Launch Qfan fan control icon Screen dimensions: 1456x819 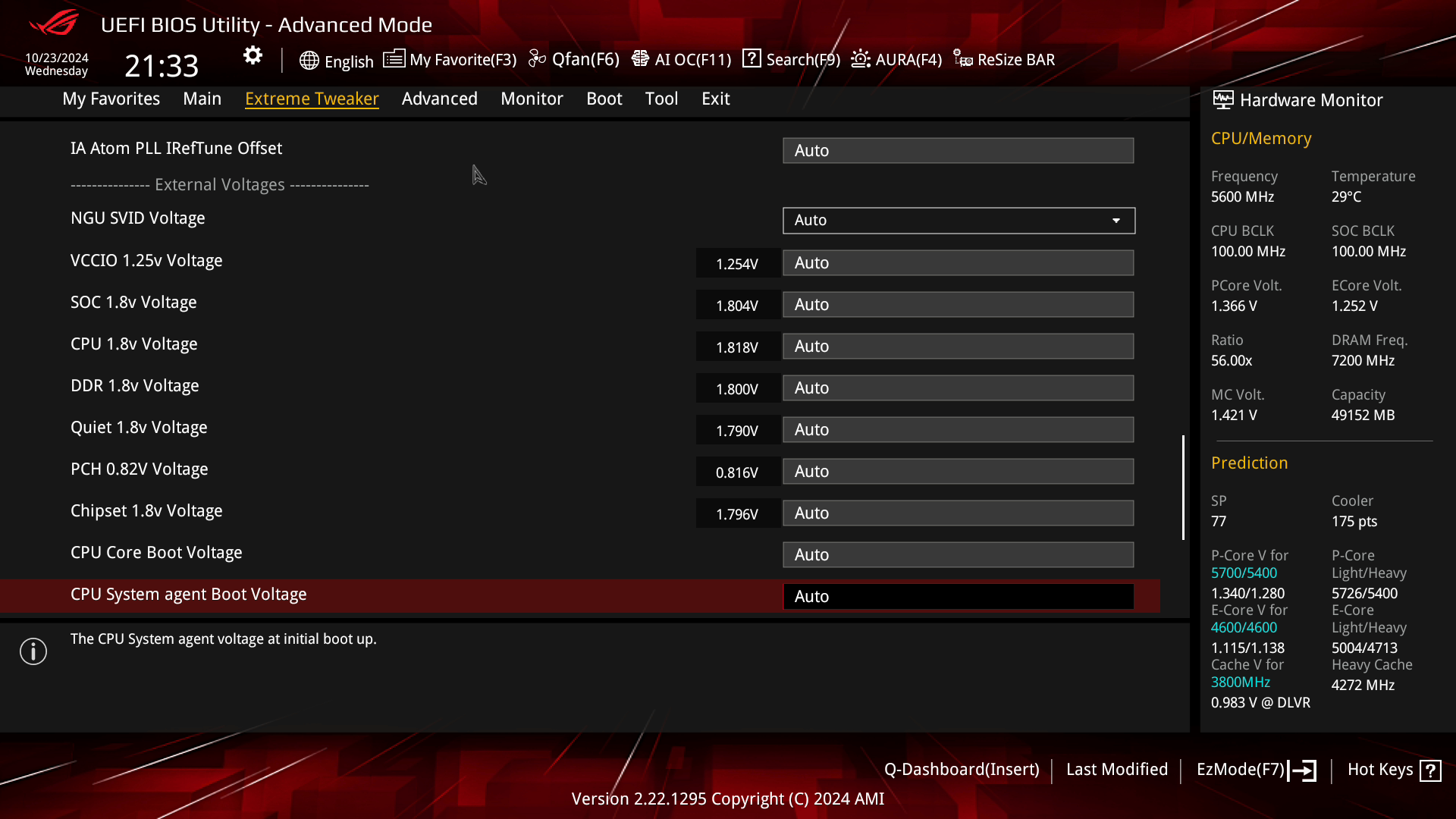(537, 58)
